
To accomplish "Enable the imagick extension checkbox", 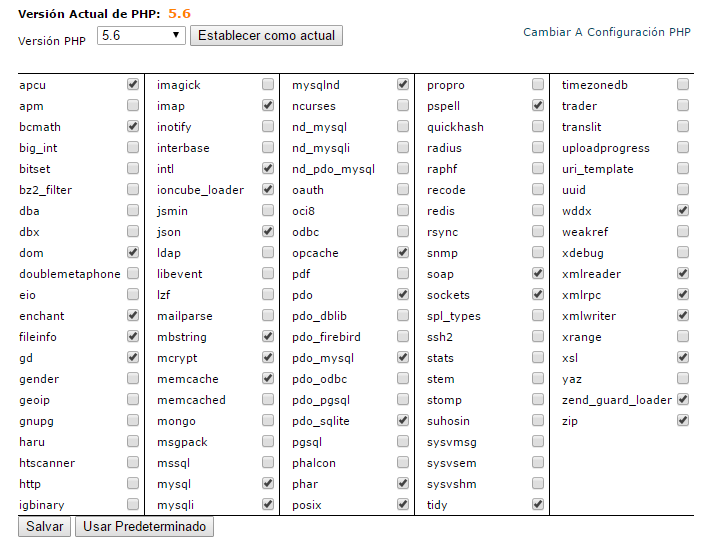I will pos(268,85).
